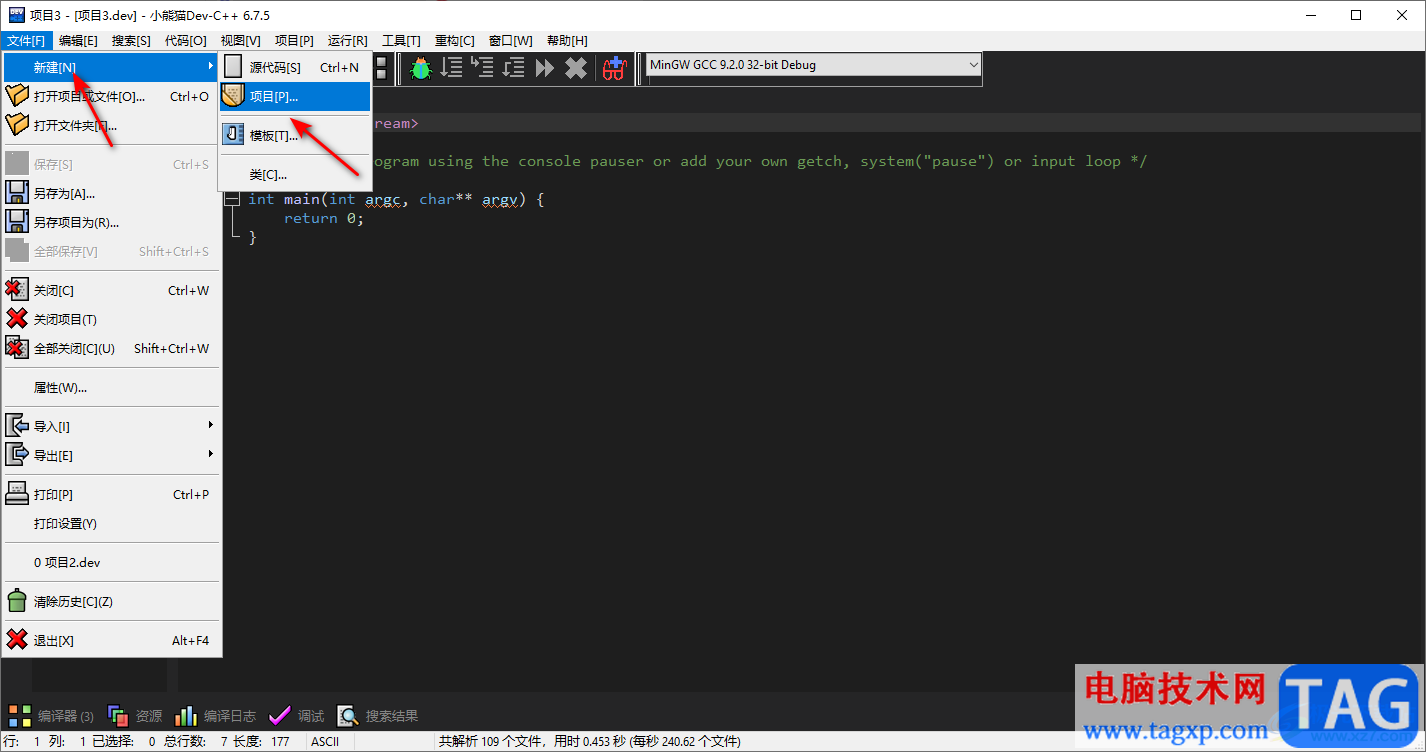The image size is (1426, 752).
Task: Click the Step Into debug icon
Action: (x=483, y=67)
